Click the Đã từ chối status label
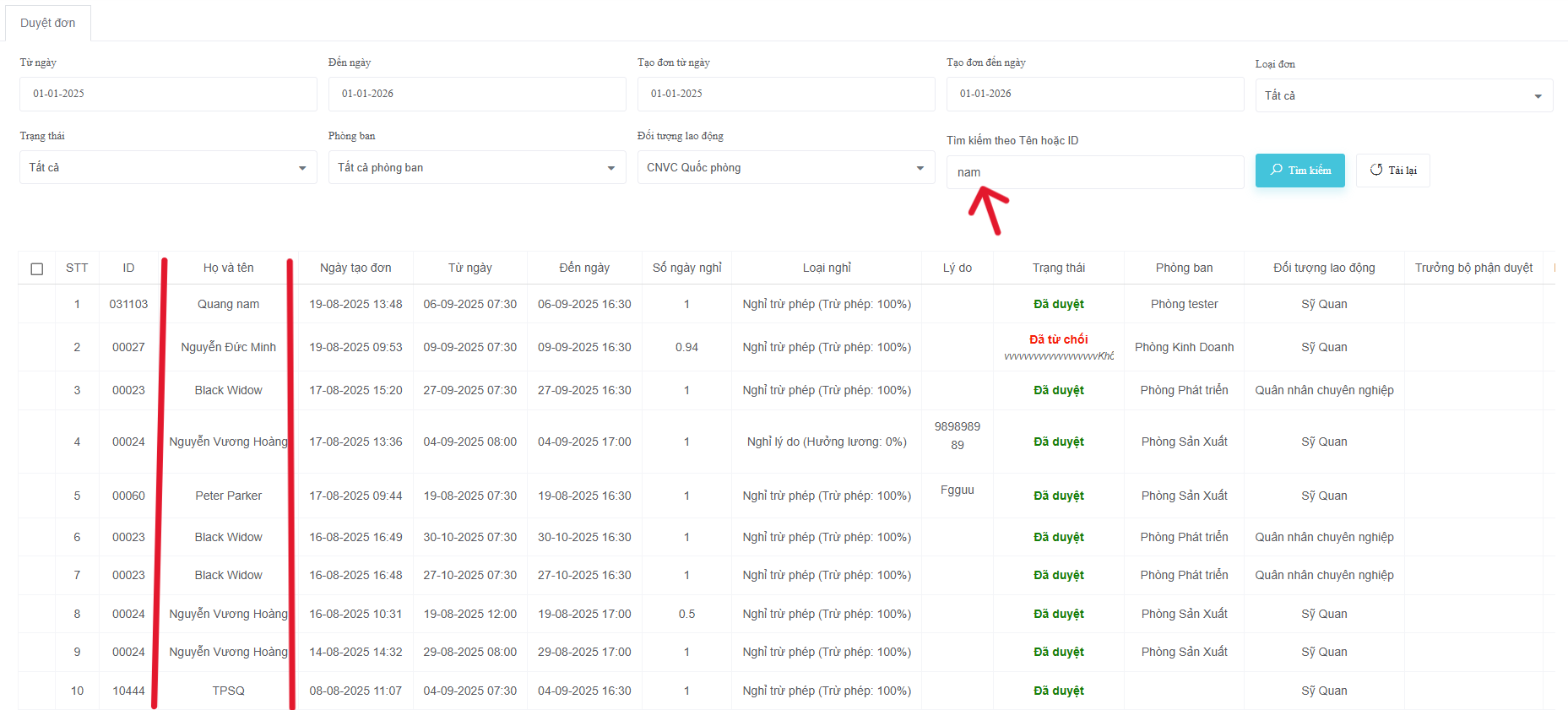The image size is (1568, 710). coord(1058,339)
